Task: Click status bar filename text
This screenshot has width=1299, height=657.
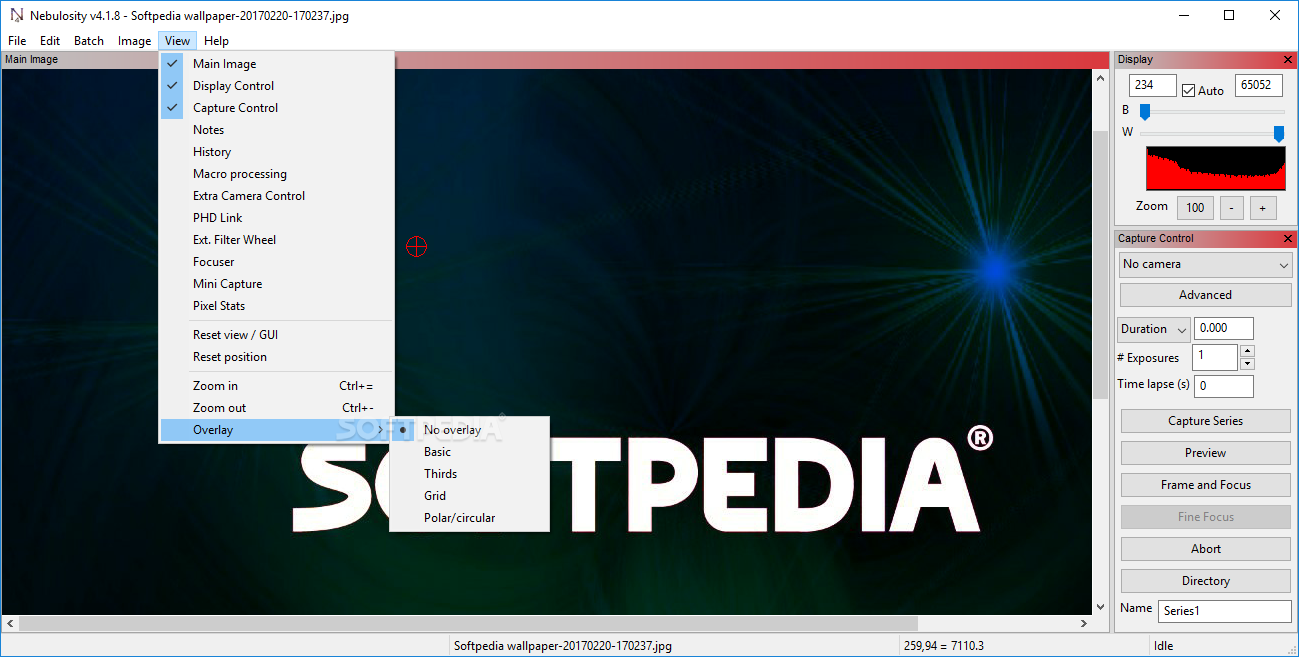Action: 562,646
